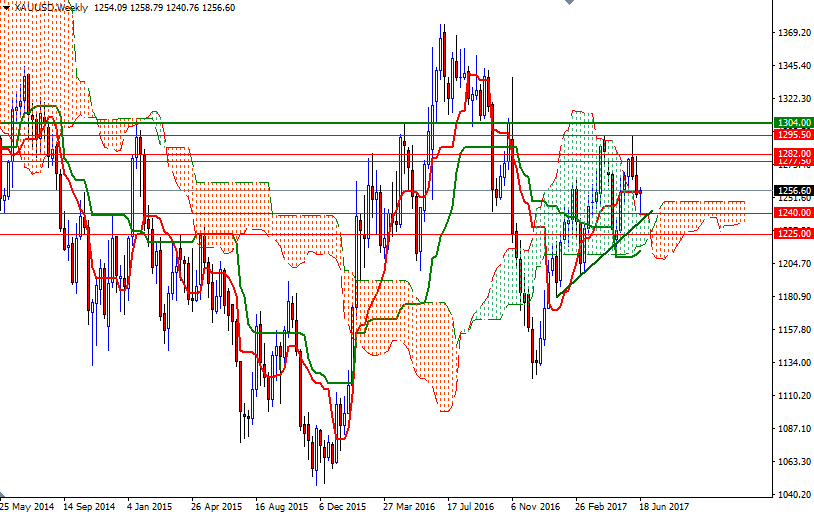Click the XAUUSD,Weekly chart title

[51, 7]
